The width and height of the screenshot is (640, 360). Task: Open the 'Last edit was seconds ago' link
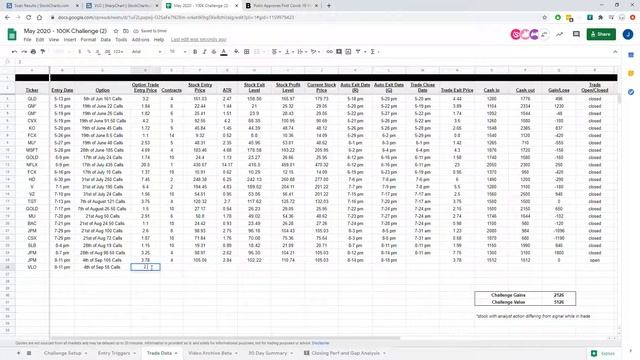pos(198,40)
